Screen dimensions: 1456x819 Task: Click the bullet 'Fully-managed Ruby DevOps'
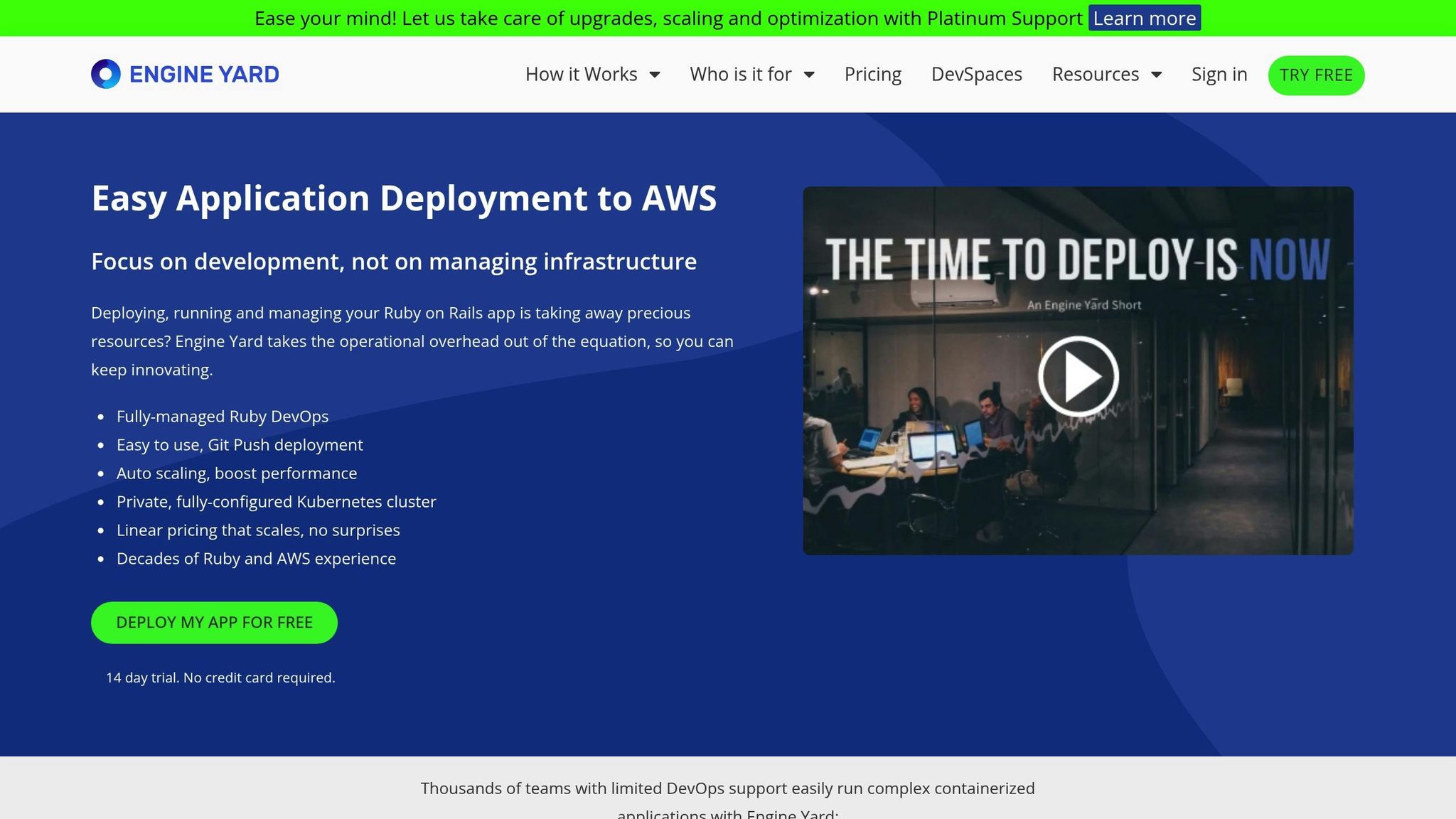point(223,416)
